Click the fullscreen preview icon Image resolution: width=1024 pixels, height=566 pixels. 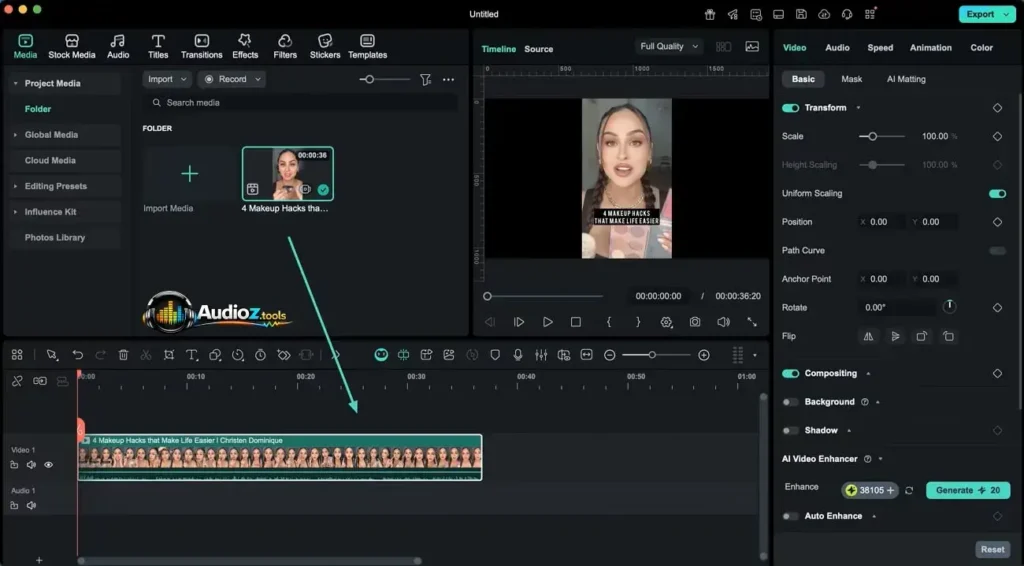click(x=752, y=322)
